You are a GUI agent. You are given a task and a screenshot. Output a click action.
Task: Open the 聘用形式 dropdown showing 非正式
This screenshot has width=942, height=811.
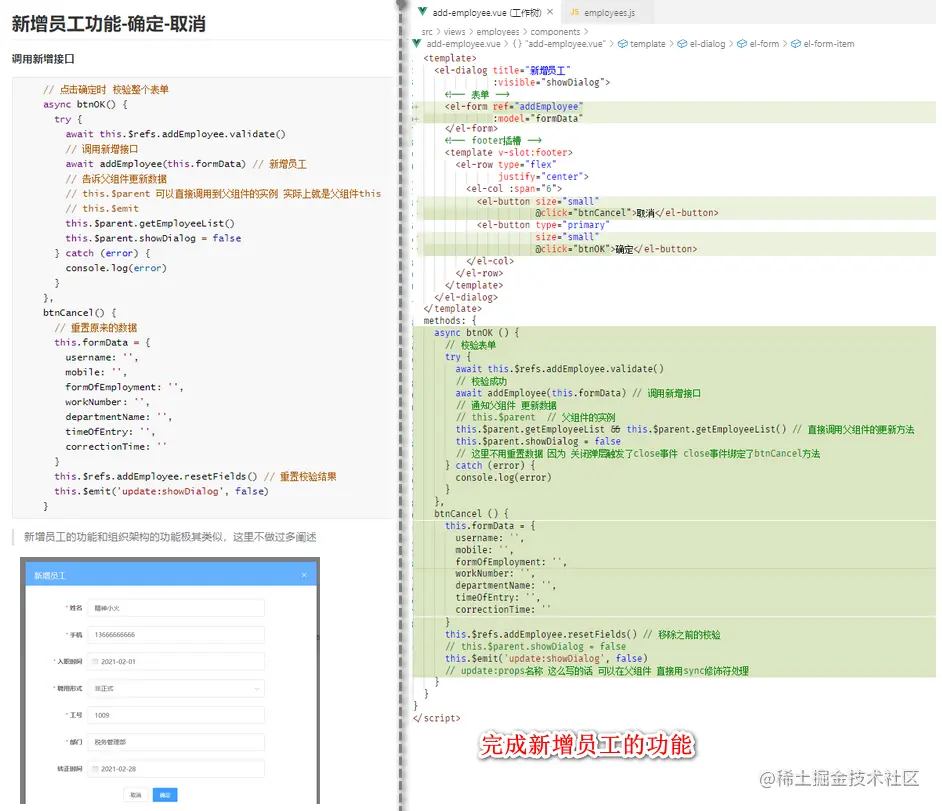[x=175, y=688]
